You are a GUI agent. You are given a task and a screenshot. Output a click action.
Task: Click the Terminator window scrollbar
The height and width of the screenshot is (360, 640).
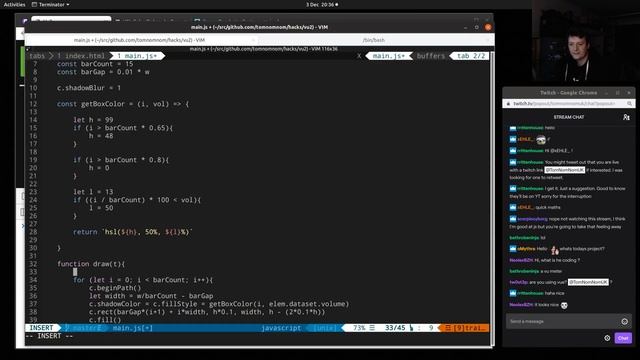click(x=491, y=198)
